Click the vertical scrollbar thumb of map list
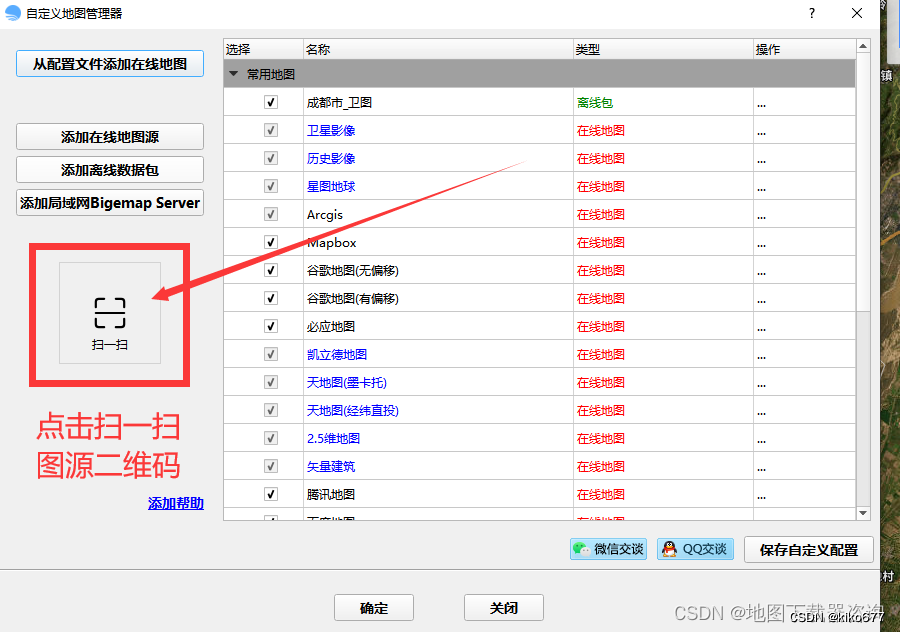 coord(863,183)
